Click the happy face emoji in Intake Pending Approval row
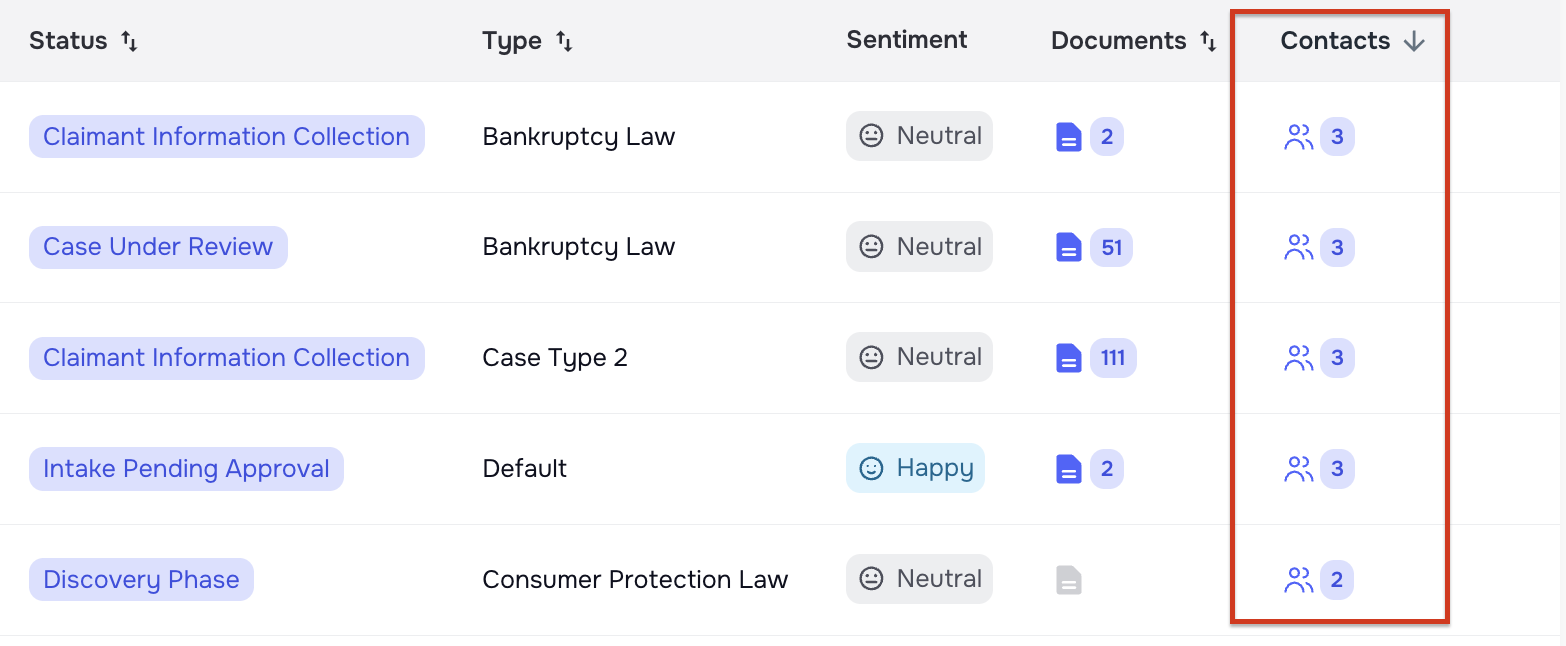Viewport: 1566px width, 646px height. click(x=870, y=468)
